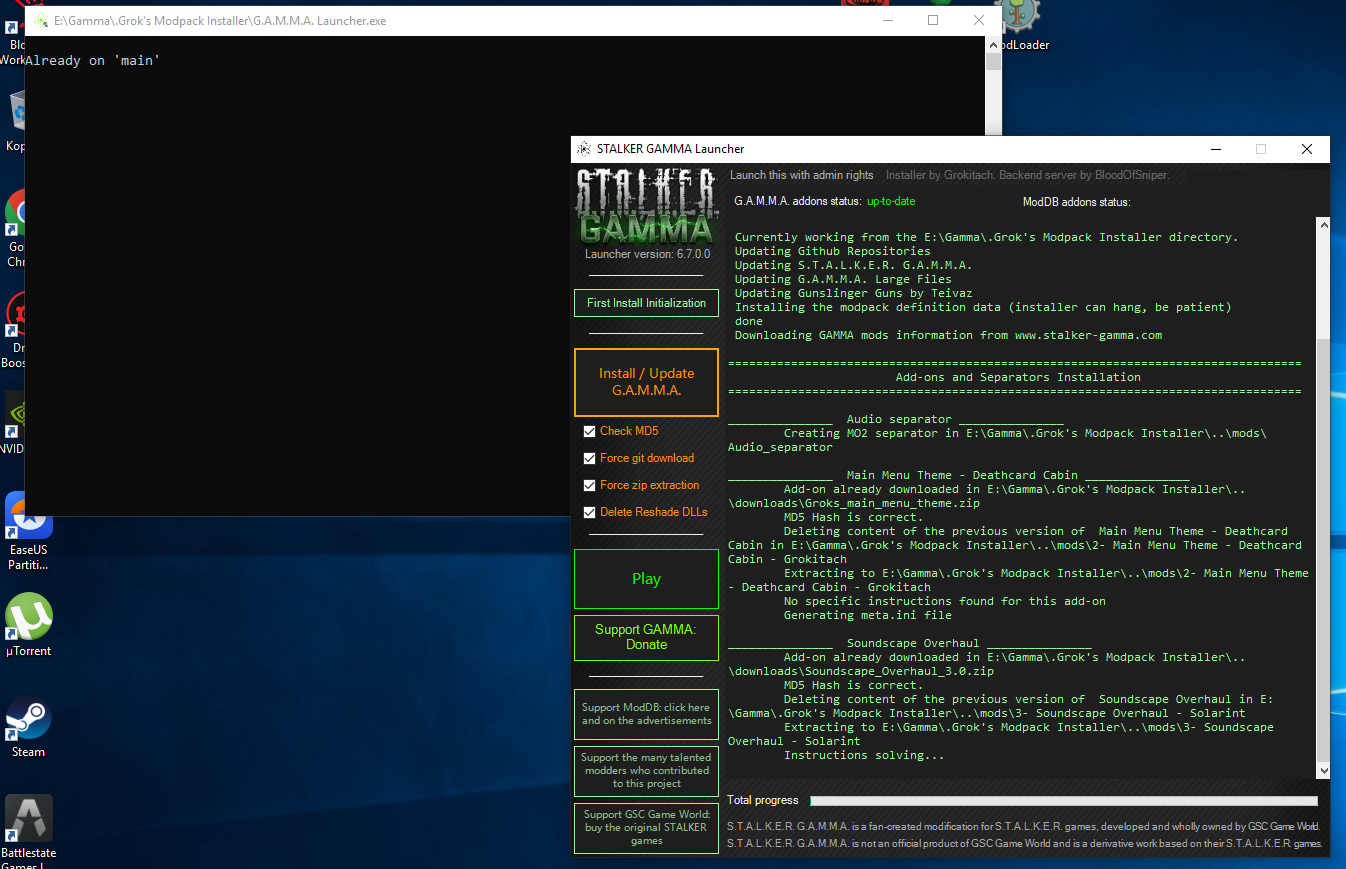1346x869 pixels.
Task: Open the Recycle Bin desktop icon
Action: [x=15, y=122]
